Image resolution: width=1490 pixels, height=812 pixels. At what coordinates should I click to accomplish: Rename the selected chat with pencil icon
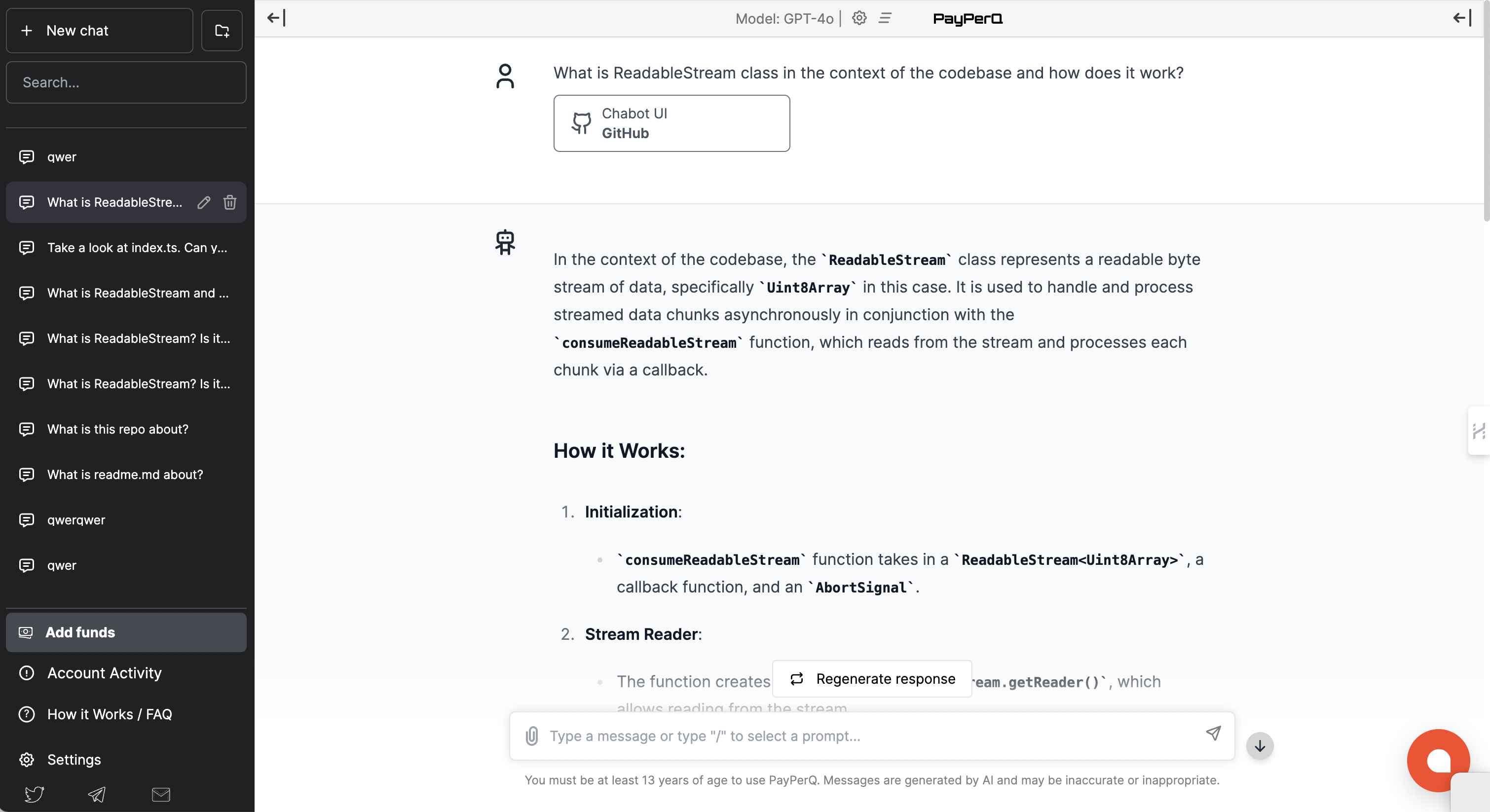coord(204,202)
